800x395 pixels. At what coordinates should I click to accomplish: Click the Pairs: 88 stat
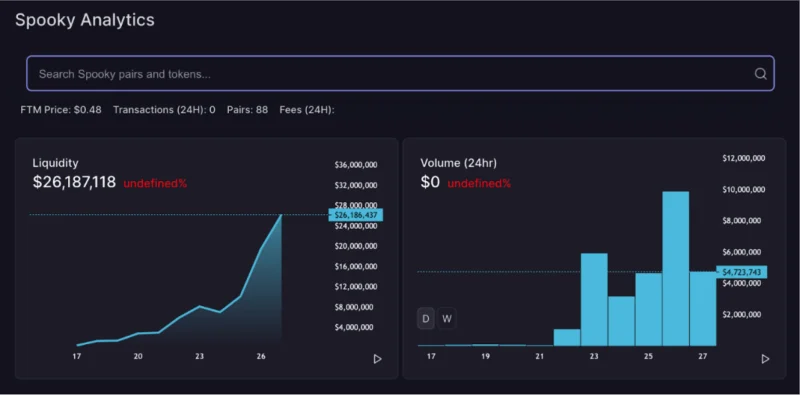(247, 110)
